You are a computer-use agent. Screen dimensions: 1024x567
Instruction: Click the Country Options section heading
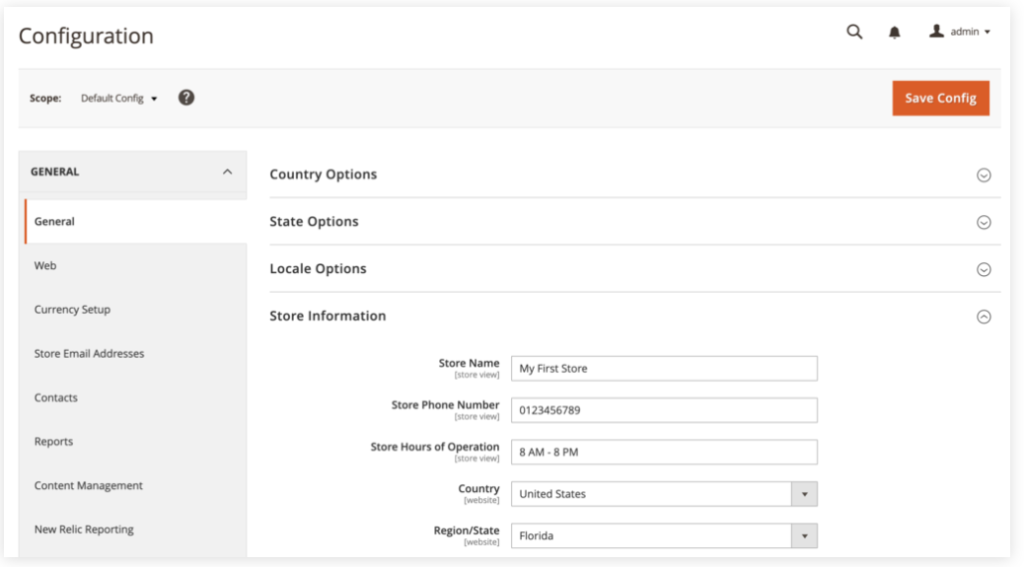coord(323,174)
